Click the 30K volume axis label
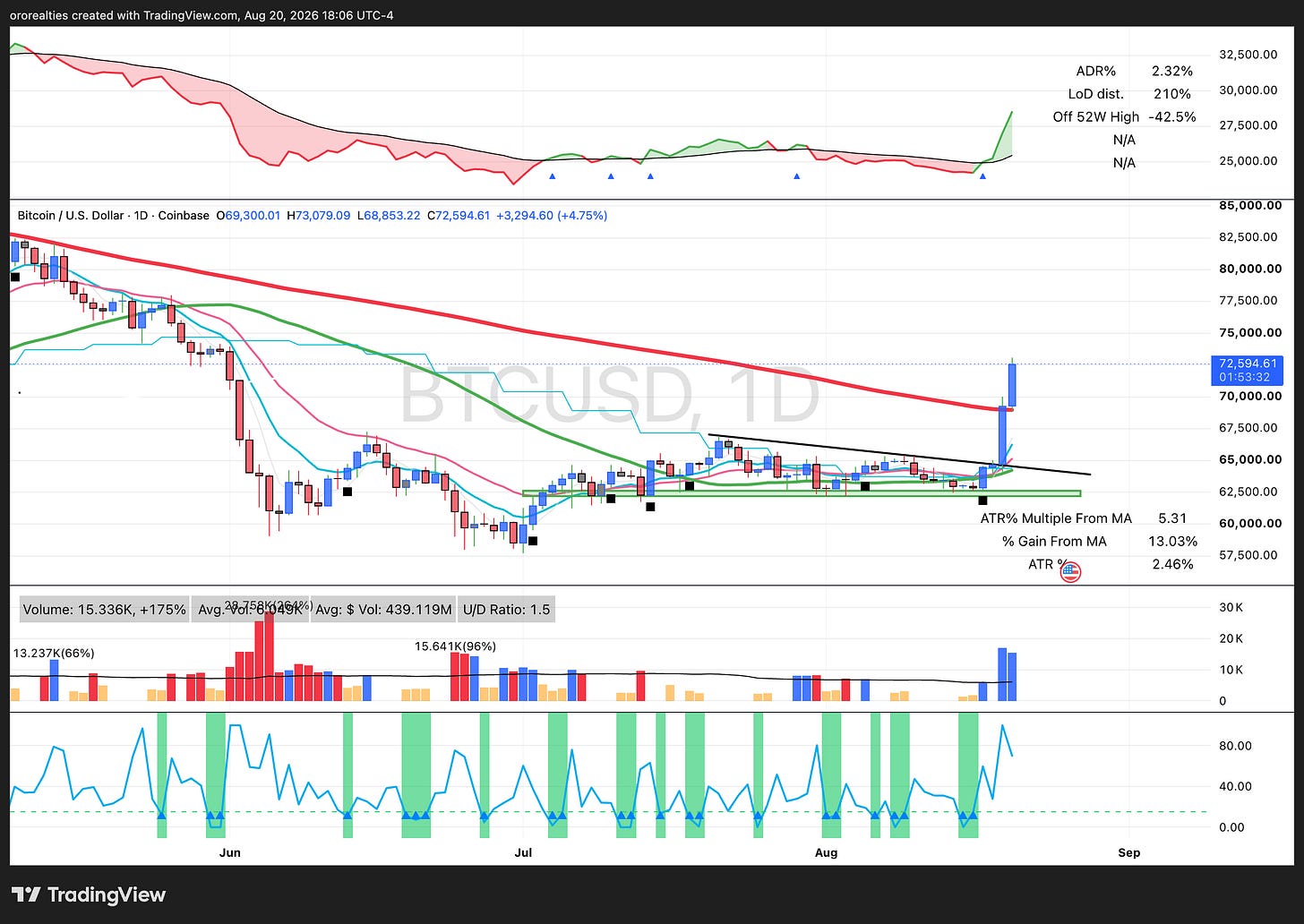 [1231, 607]
